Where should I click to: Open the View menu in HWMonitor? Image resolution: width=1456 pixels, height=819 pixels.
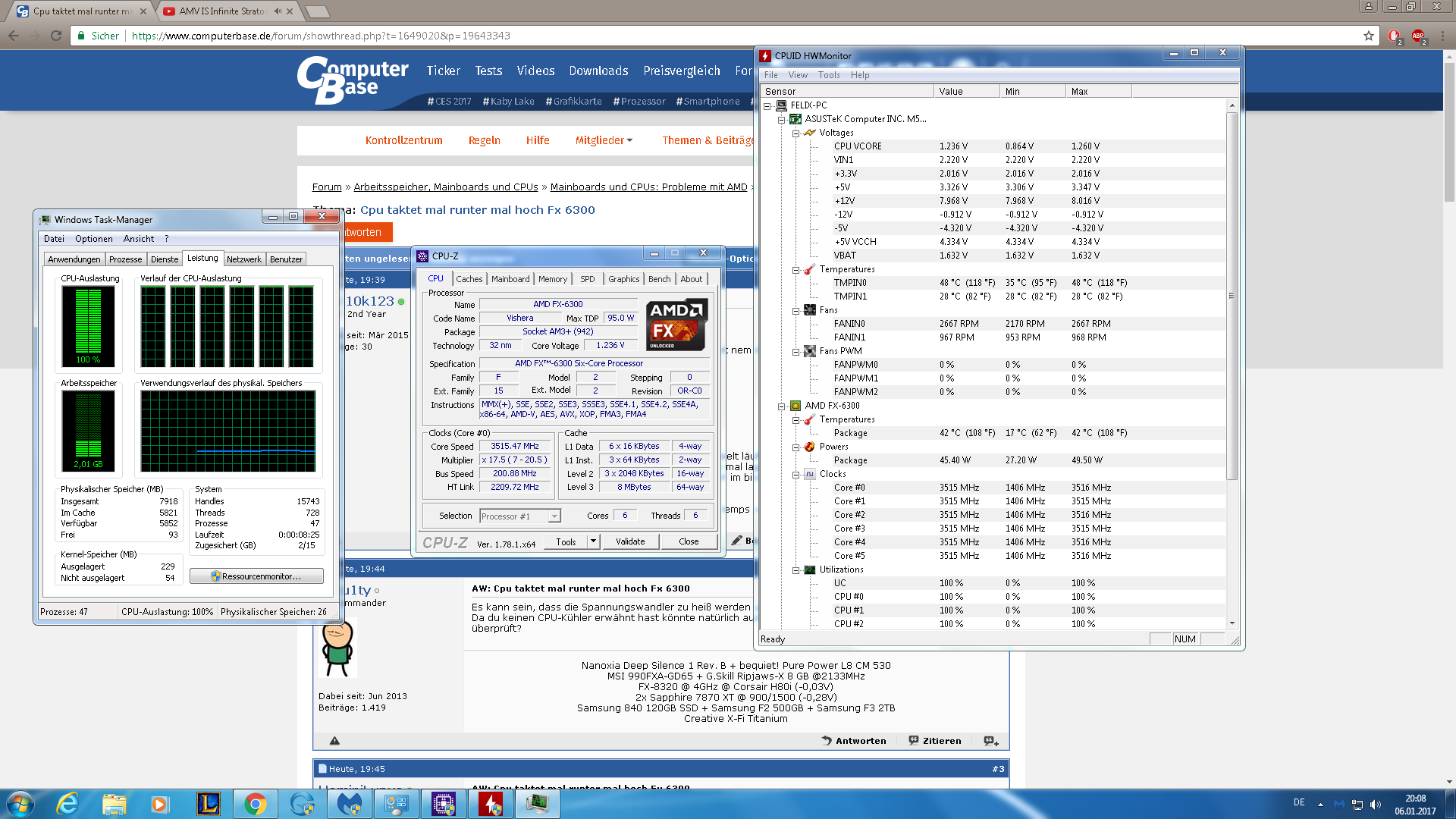click(797, 75)
